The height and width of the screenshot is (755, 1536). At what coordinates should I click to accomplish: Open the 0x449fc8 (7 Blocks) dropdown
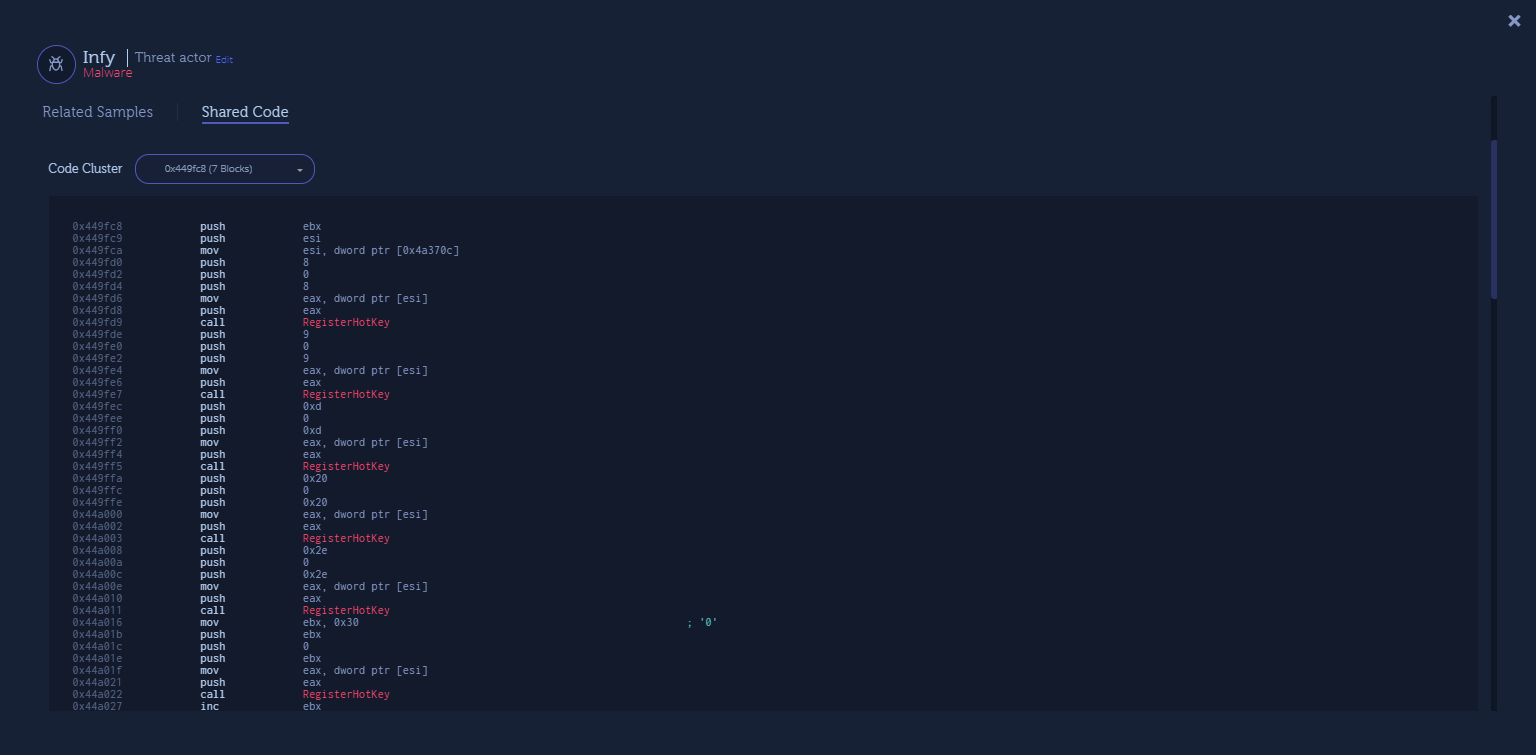(x=224, y=169)
